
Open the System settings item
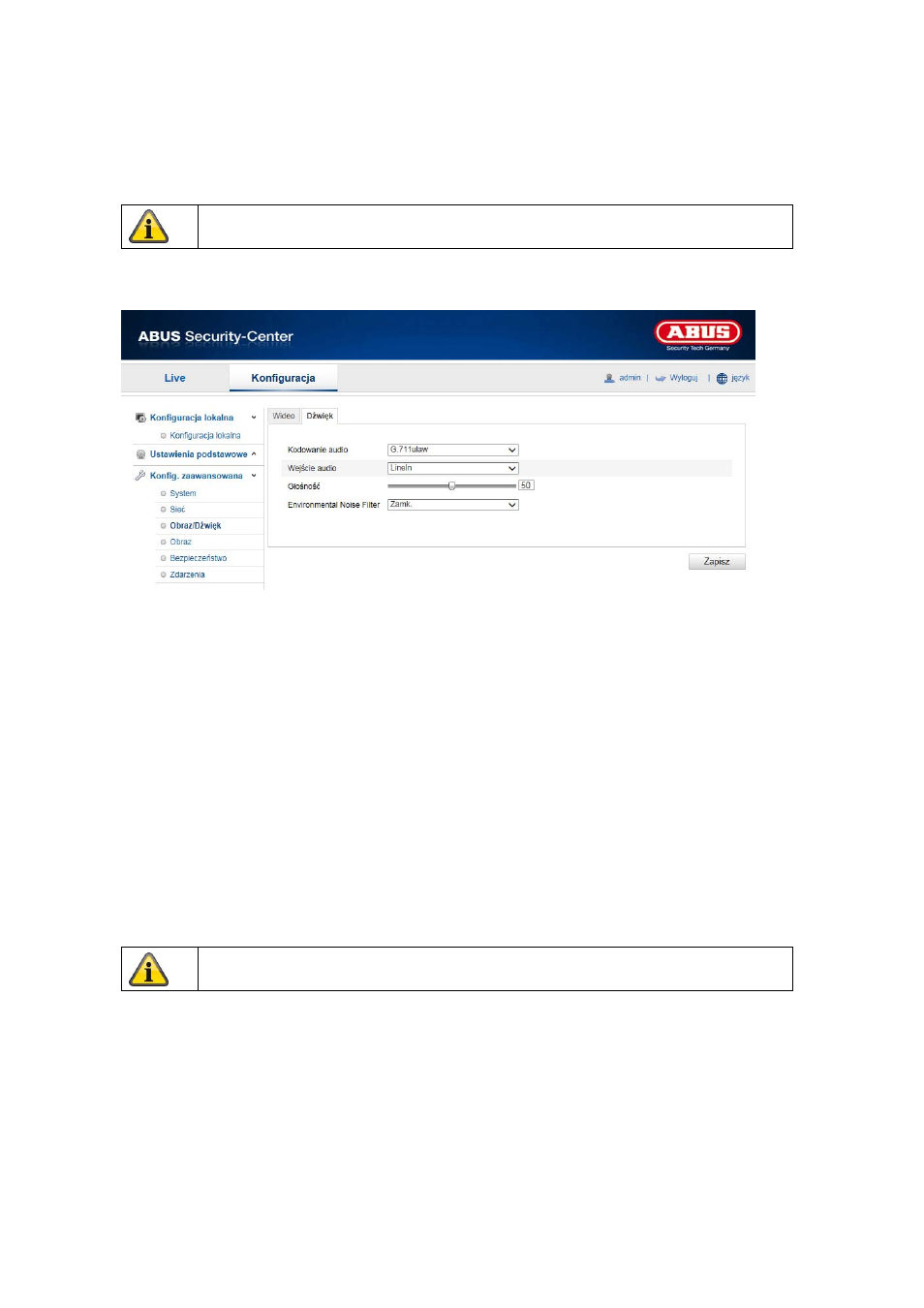coord(183,493)
